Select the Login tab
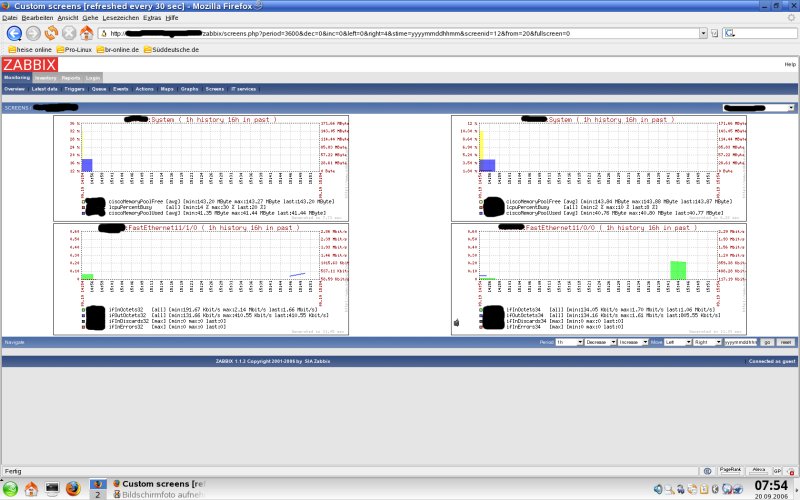Viewport: 800px width, 500px height. click(x=93, y=78)
